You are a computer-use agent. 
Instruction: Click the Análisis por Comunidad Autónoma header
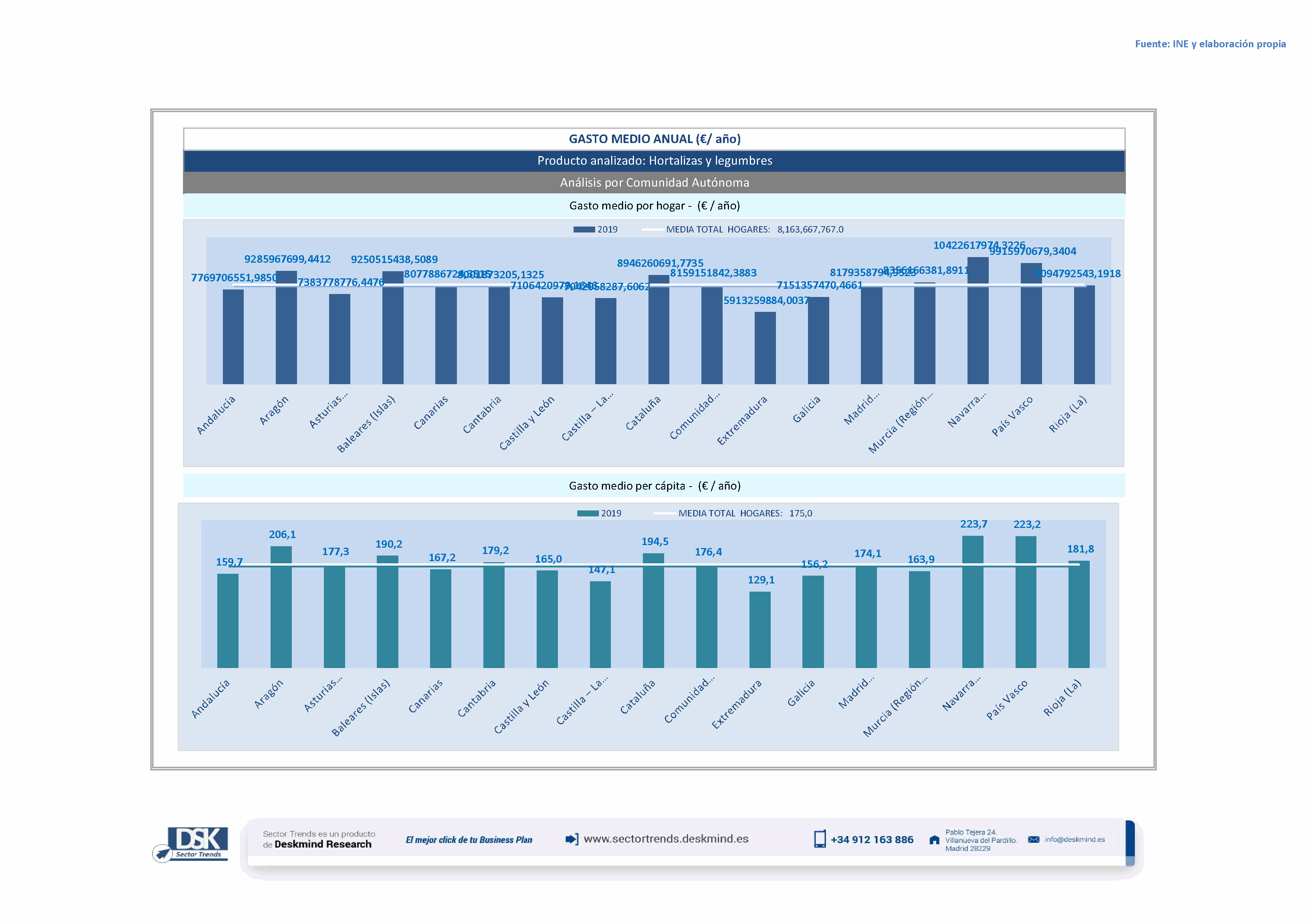click(x=654, y=183)
